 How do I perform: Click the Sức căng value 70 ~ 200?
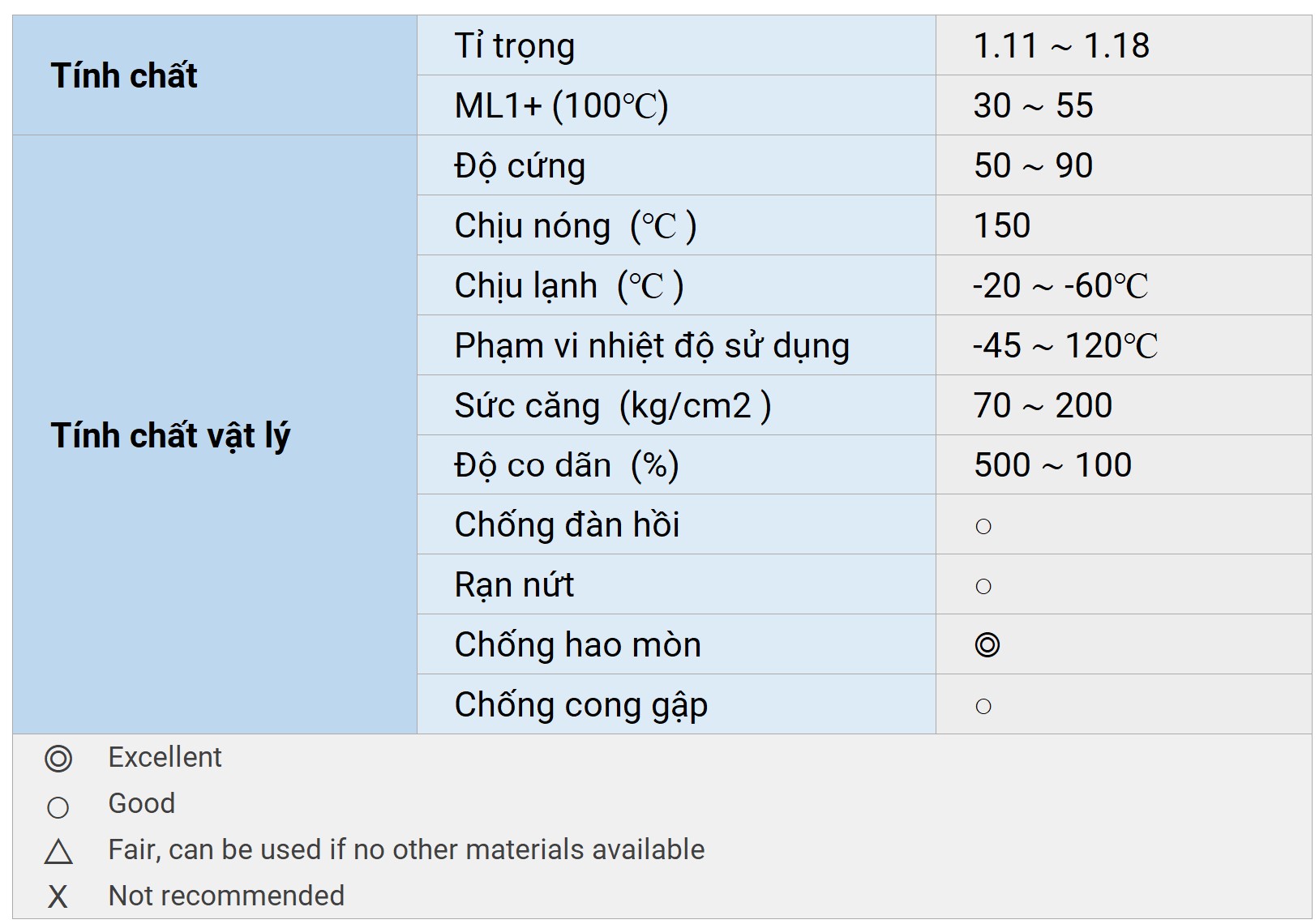pyautogui.click(x=1043, y=406)
